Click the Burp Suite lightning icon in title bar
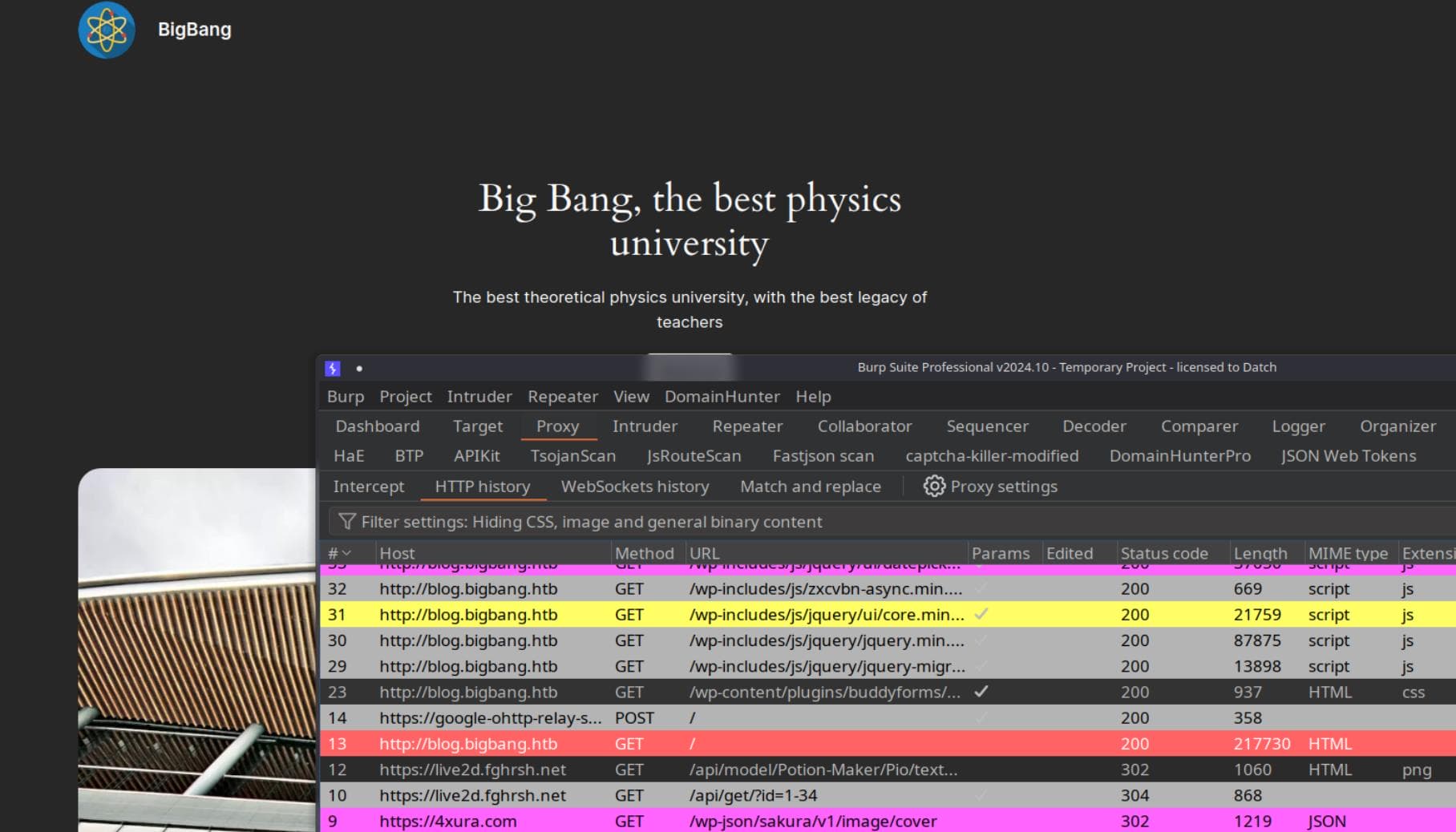1456x832 pixels. pyautogui.click(x=333, y=368)
